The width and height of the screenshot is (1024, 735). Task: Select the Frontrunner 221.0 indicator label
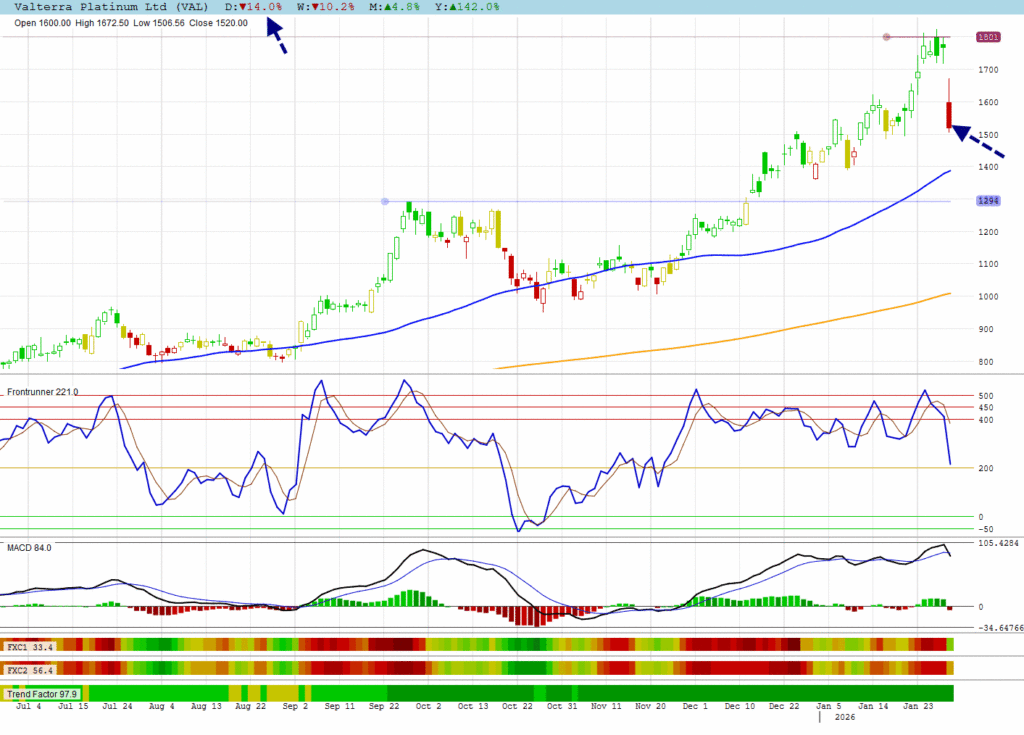pos(43,392)
